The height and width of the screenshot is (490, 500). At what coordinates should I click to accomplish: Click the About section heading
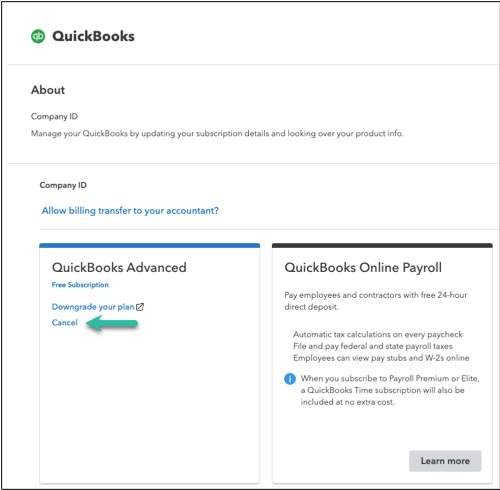pos(48,90)
